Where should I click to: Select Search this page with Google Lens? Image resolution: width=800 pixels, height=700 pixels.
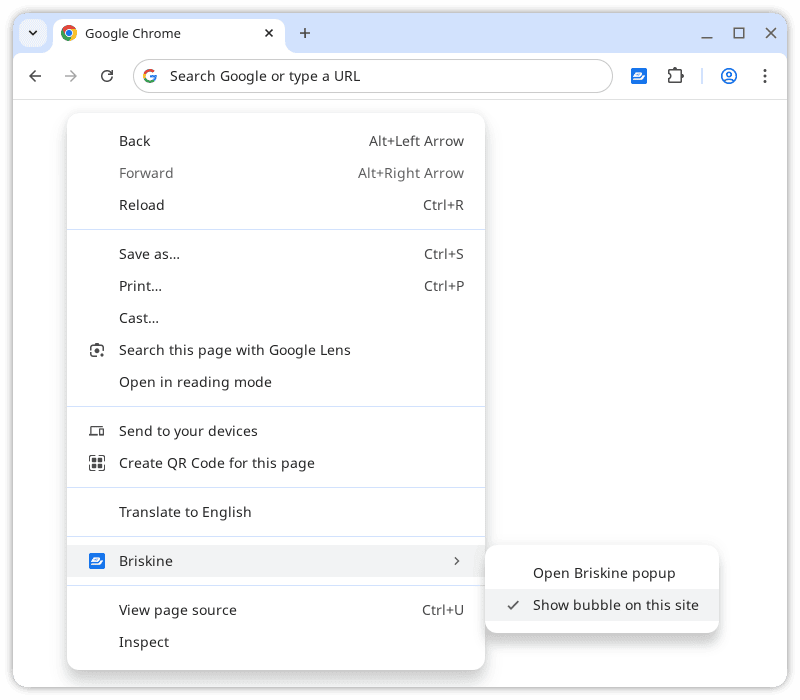click(234, 350)
